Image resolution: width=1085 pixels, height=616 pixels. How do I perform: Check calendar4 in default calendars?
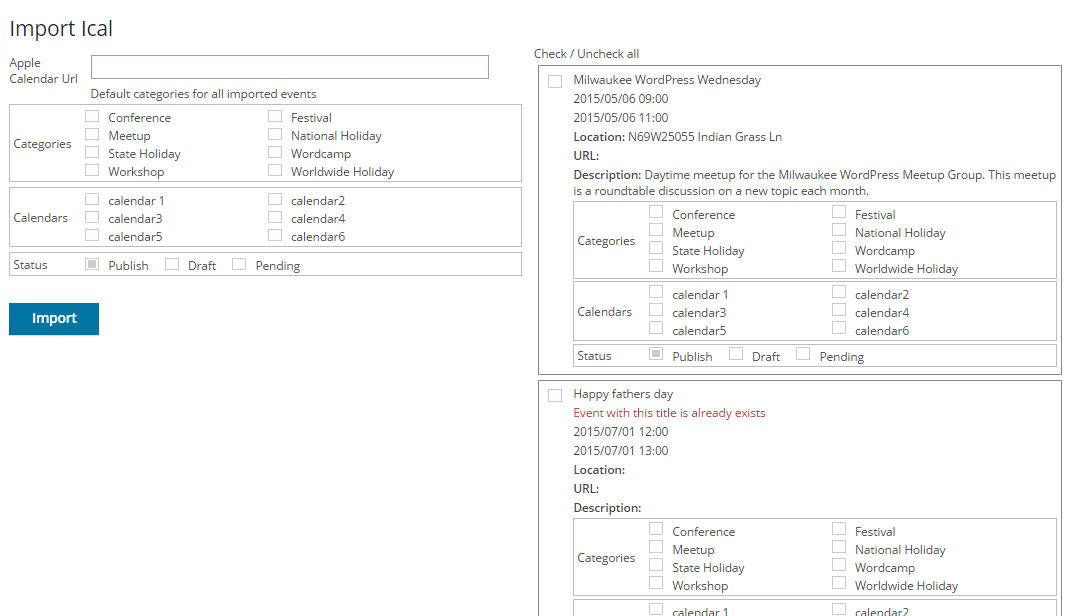275,217
